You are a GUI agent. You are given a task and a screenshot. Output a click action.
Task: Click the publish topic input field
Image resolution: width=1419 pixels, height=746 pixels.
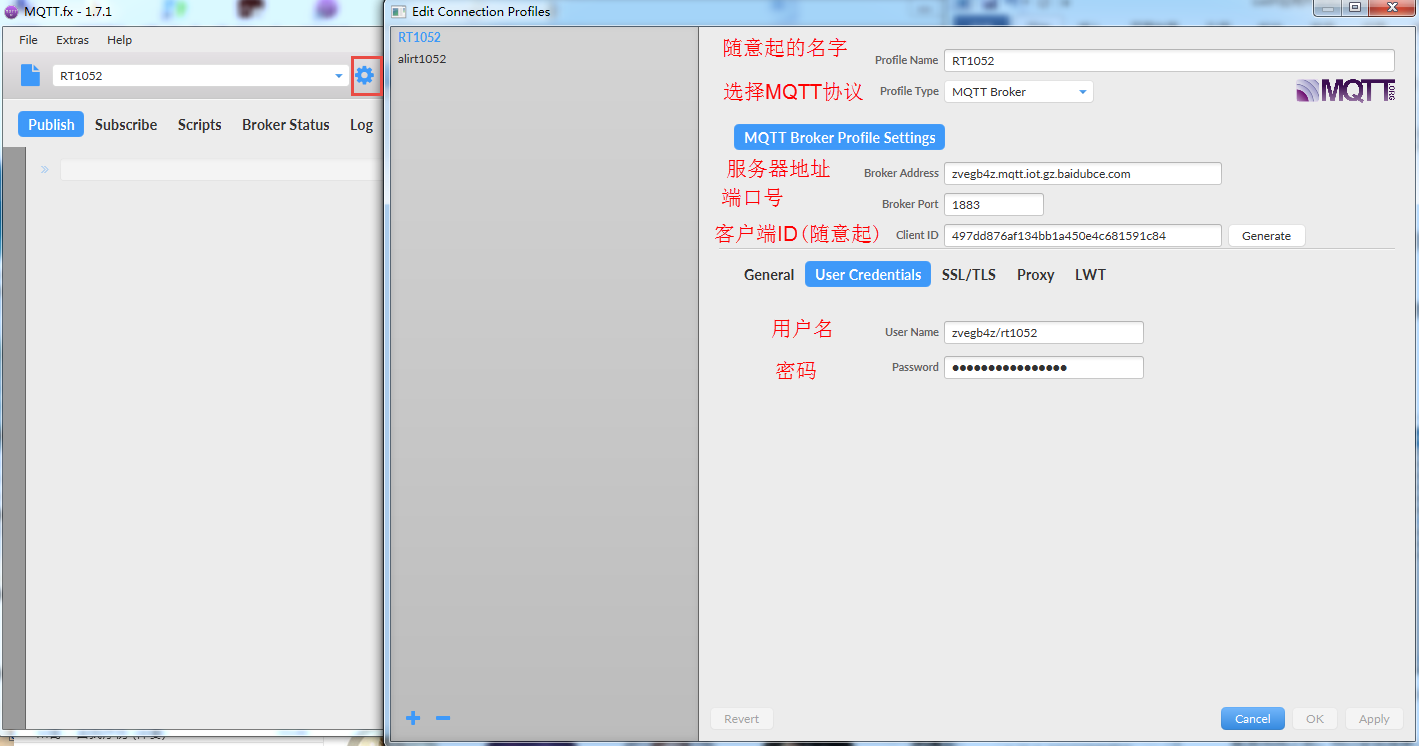tap(220, 170)
